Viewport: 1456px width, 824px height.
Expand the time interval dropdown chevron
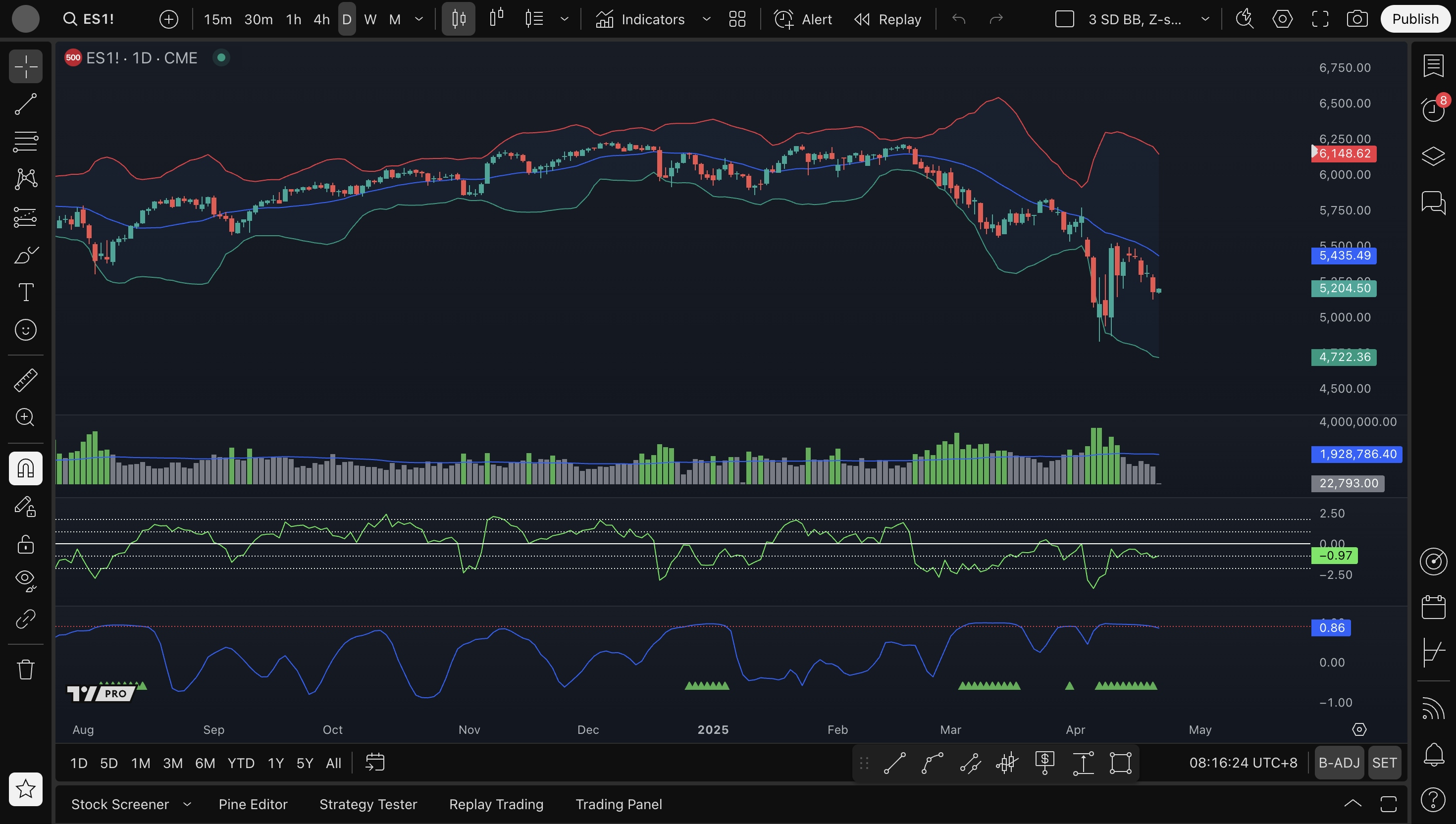pyautogui.click(x=419, y=19)
